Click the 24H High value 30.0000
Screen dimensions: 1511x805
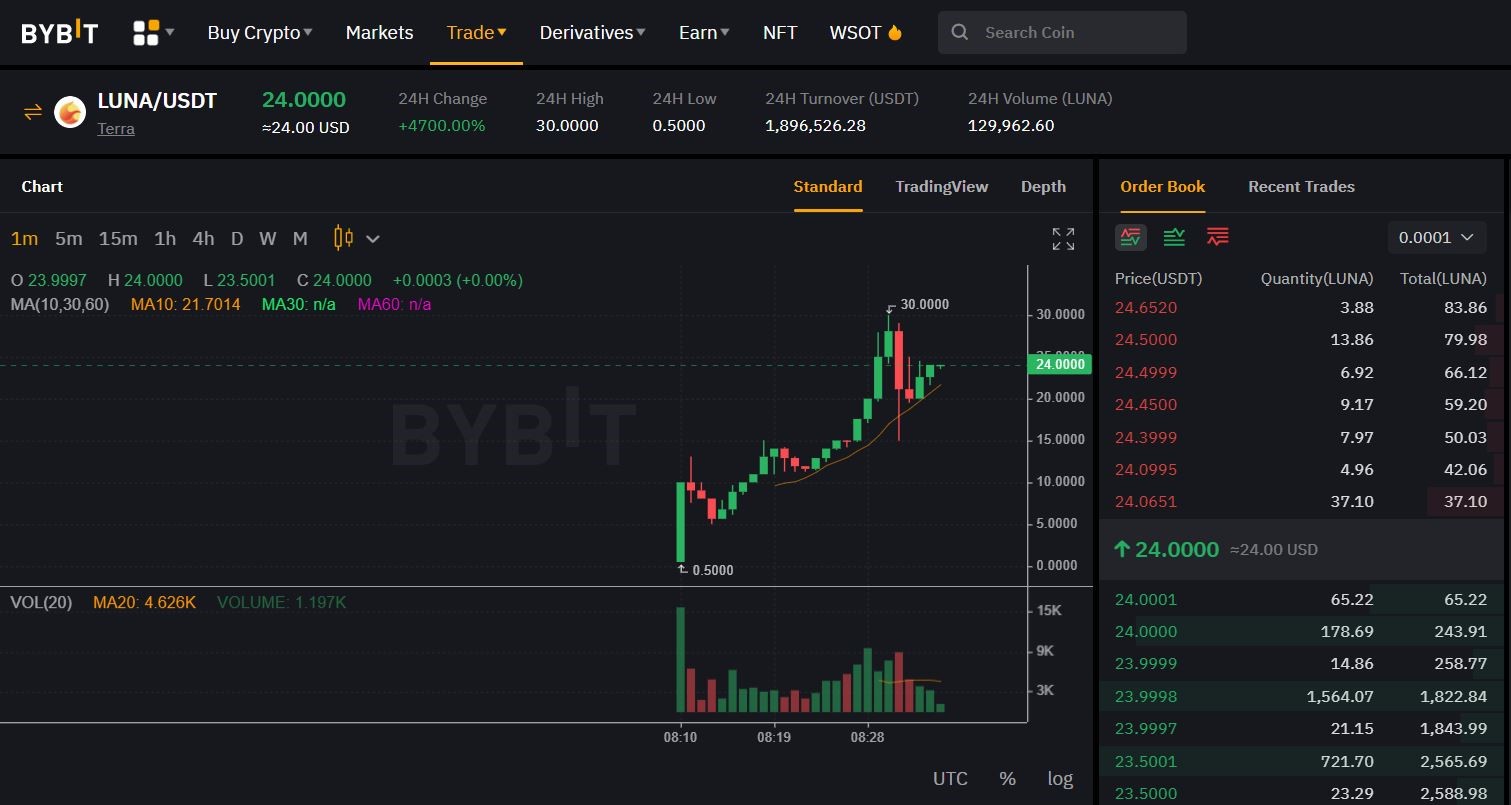pyautogui.click(x=567, y=126)
